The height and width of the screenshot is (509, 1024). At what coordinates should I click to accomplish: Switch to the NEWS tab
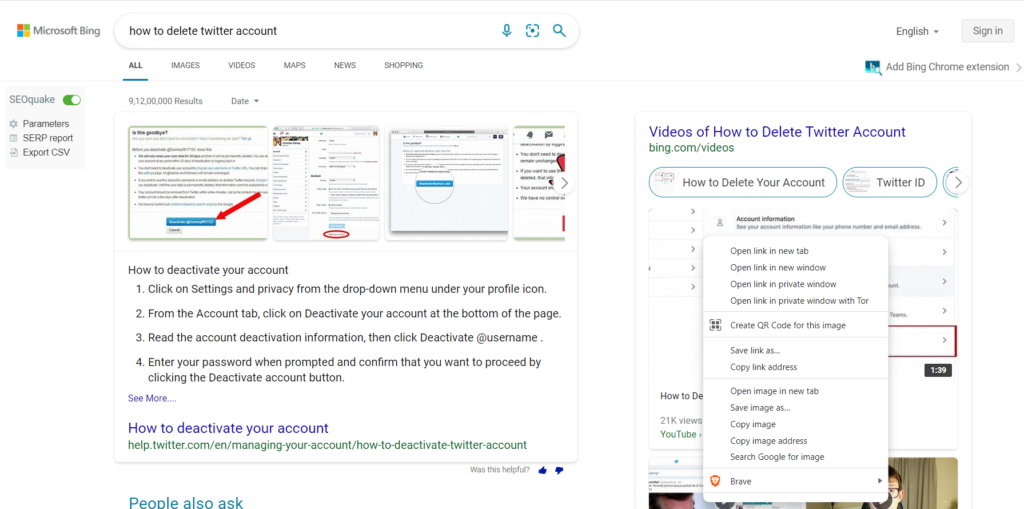pyautogui.click(x=345, y=65)
